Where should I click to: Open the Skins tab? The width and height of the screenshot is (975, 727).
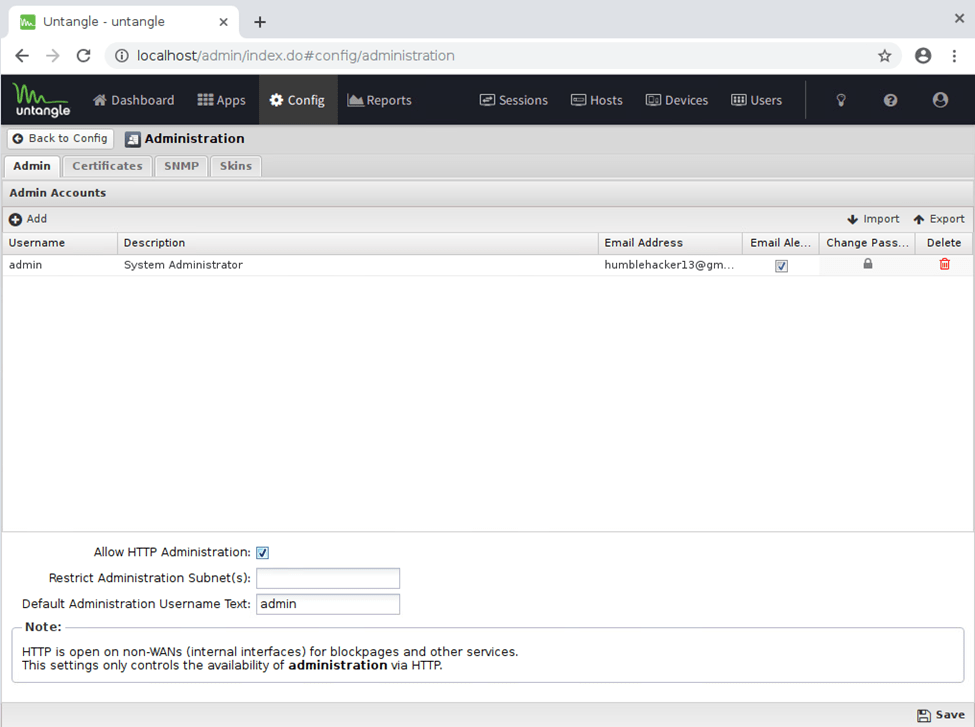(236, 166)
